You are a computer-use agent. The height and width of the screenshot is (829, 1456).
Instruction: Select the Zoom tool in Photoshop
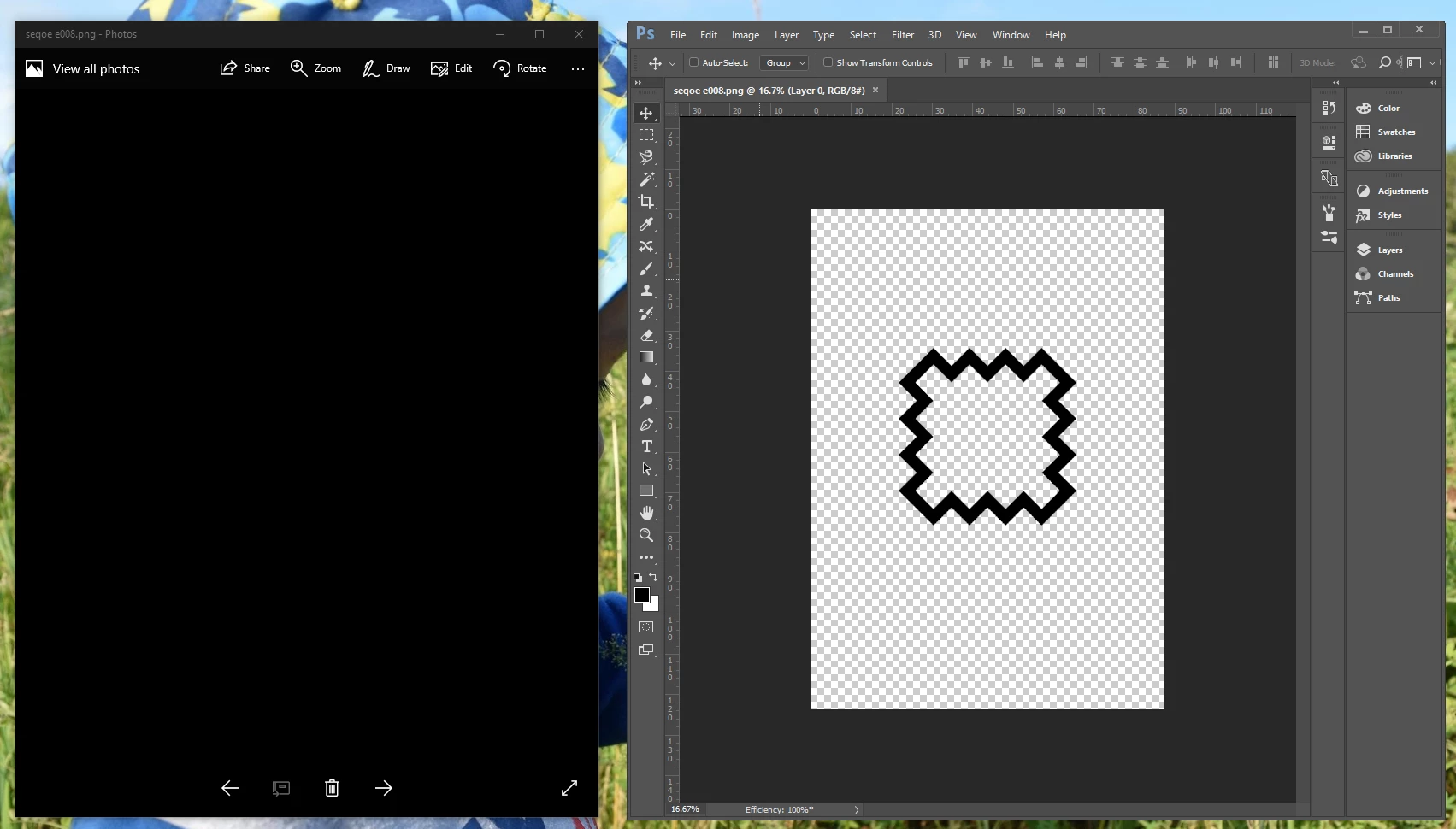click(646, 535)
